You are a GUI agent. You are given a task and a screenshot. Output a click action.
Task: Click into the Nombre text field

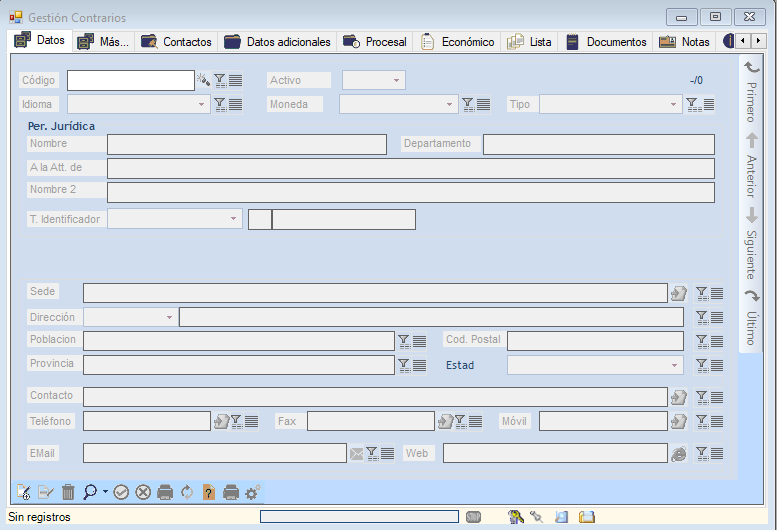pyautogui.click(x=246, y=145)
